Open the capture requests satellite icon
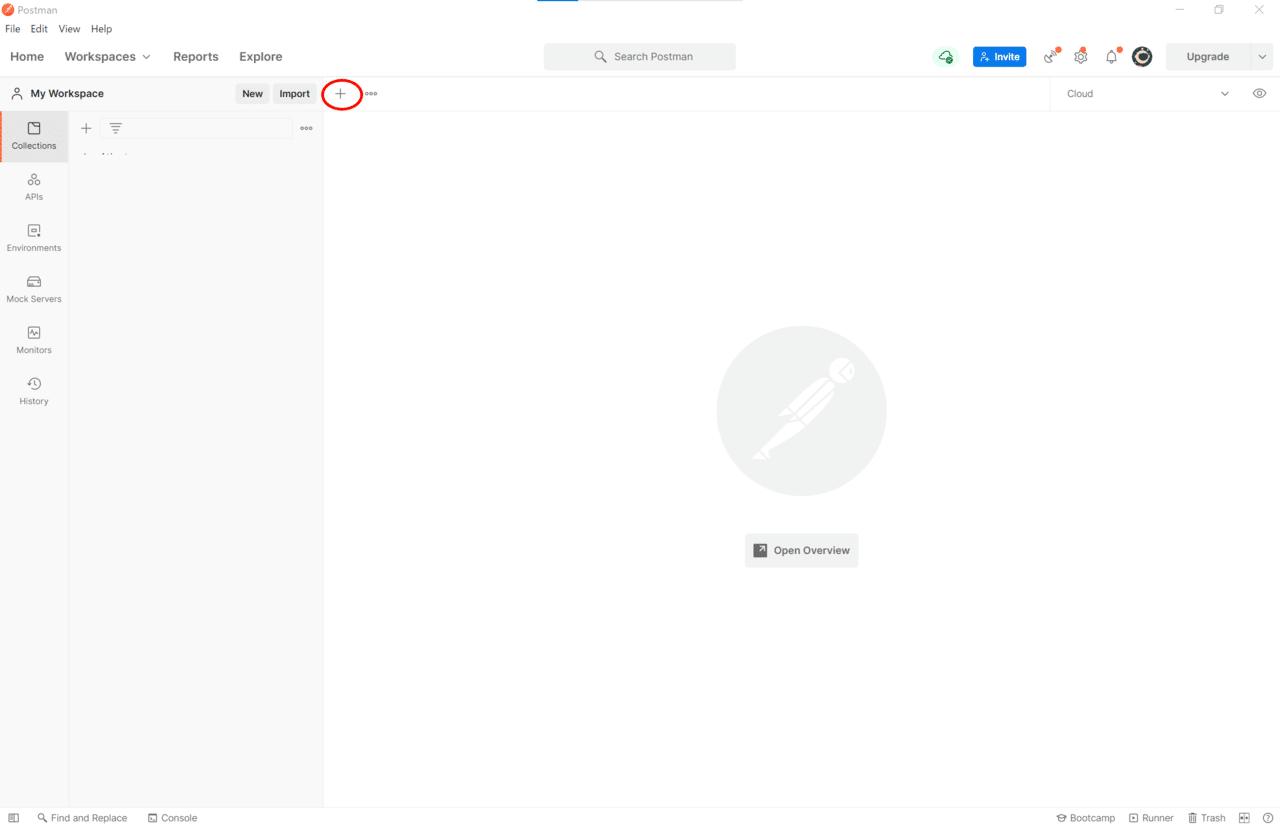Viewport: 1280px width, 827px height. (1051, 57)
